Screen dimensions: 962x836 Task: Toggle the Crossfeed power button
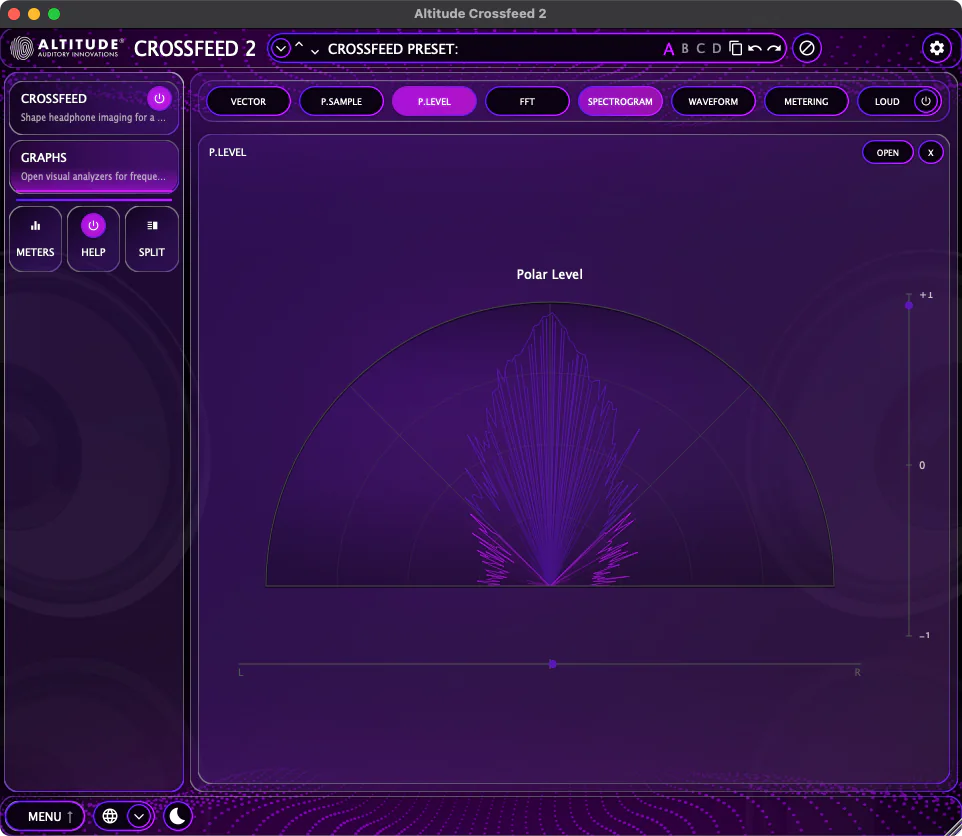pyautogui.click(x=159, y=98)
